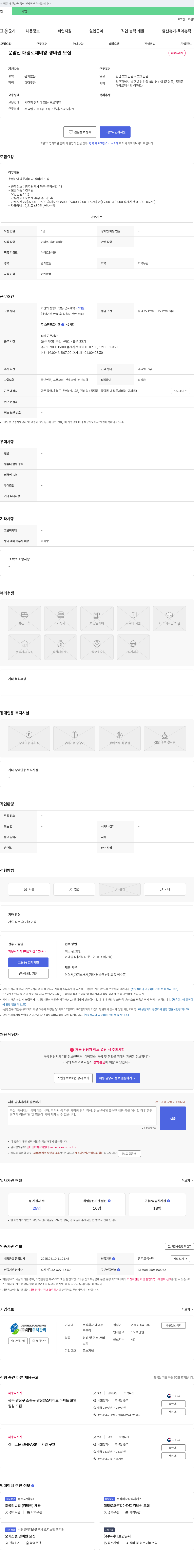Open the 취업지원 menu

(x=65, y=31)
